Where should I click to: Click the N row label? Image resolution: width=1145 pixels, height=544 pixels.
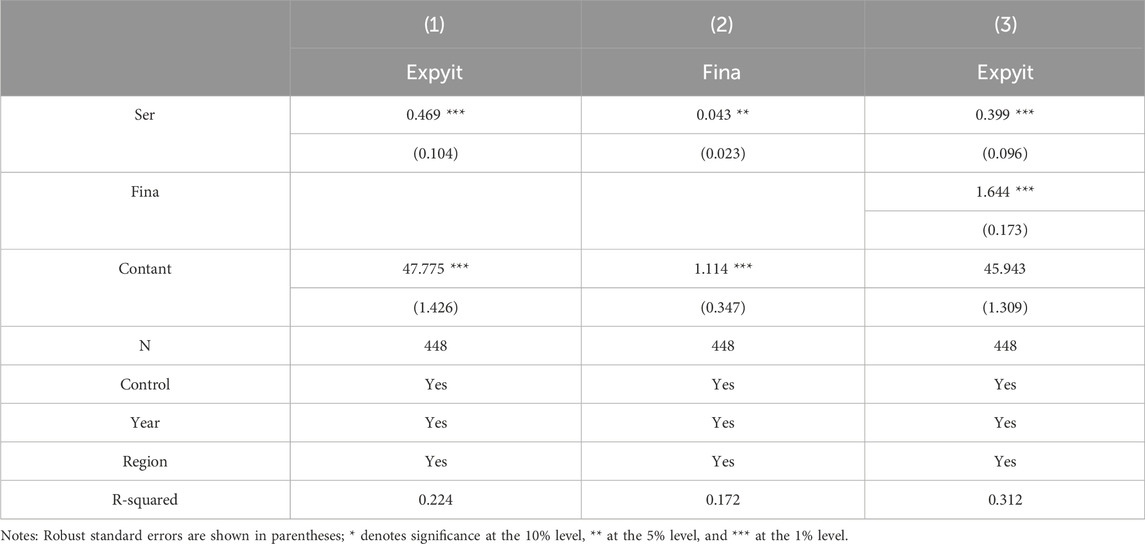click(145, 346)
